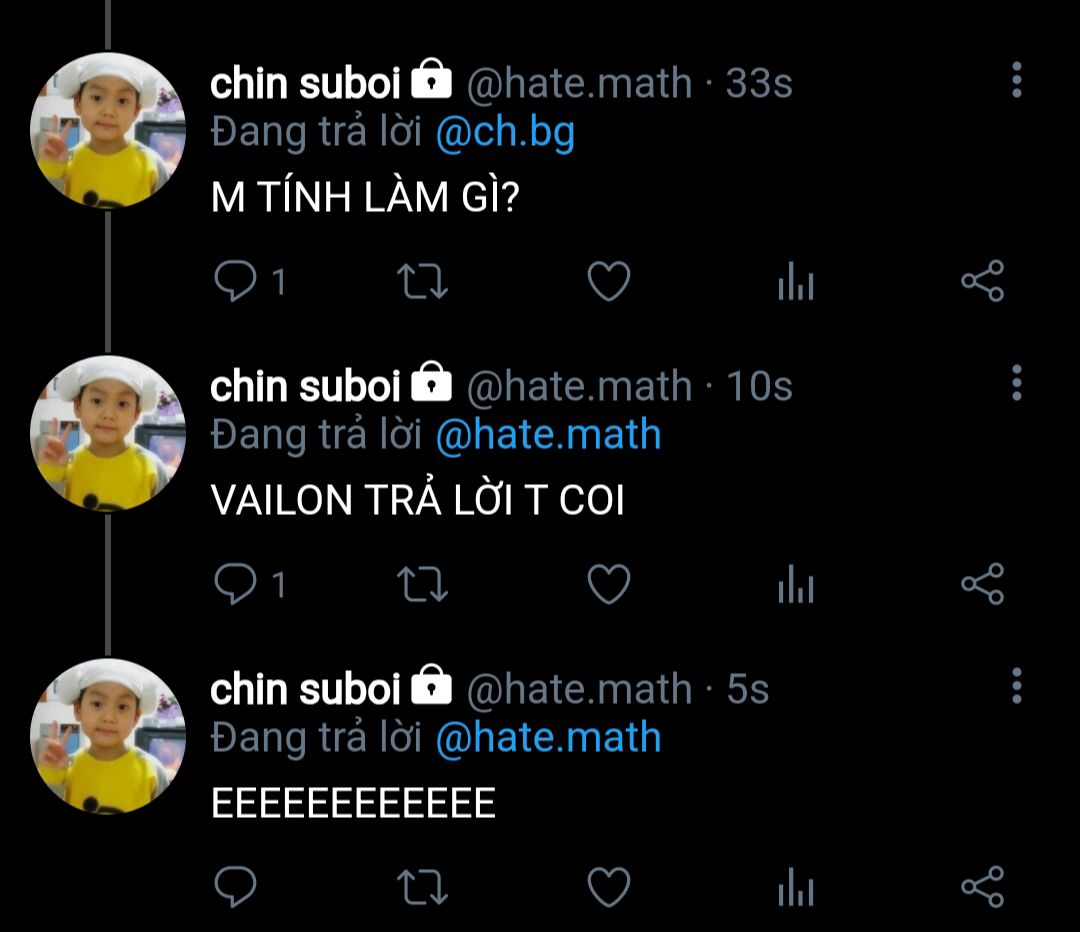1080x932 pixels.
Task: Open more options on the 33s tweet
Action: click(x=1017, y=80)
